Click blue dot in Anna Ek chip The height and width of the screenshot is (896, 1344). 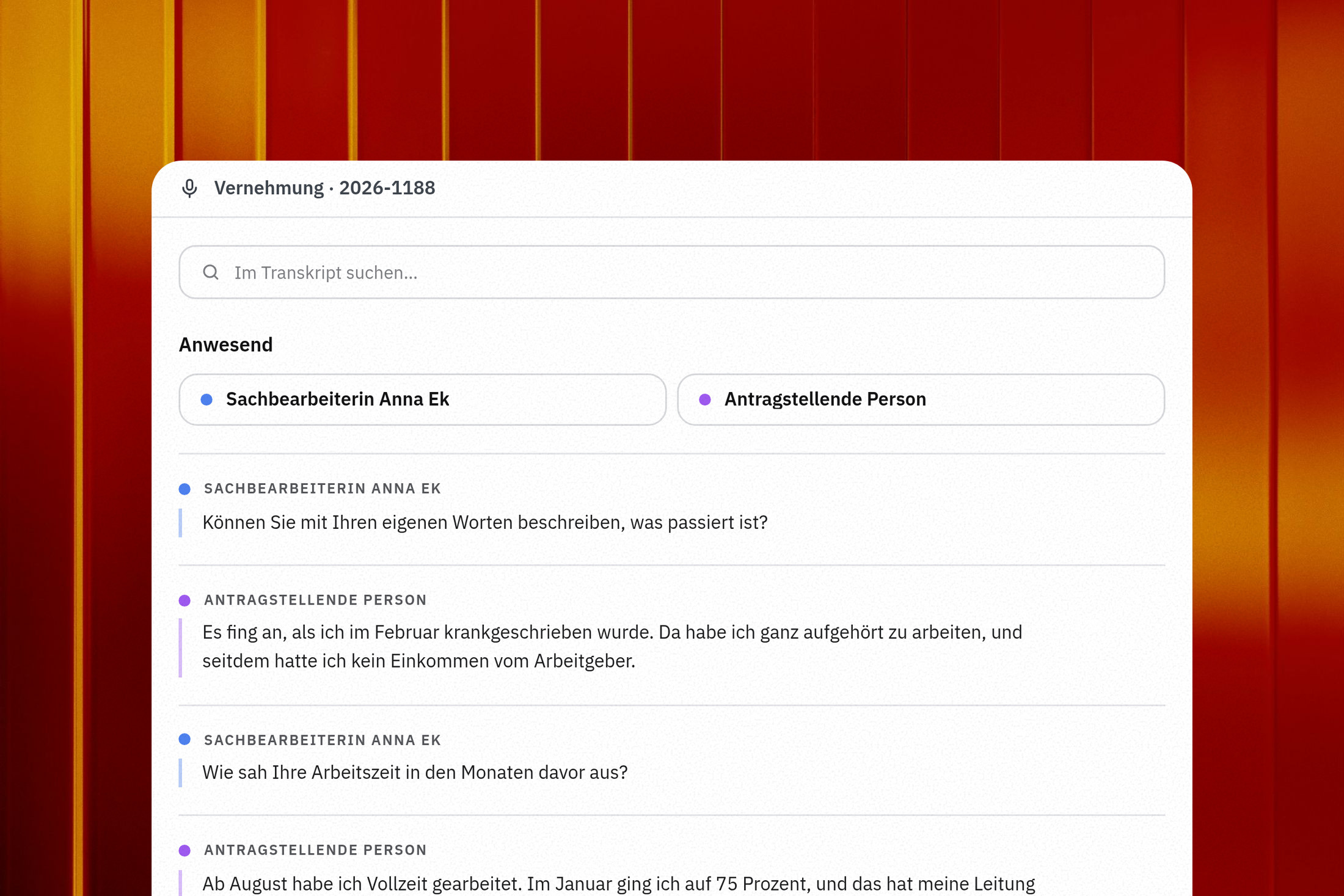206,399
